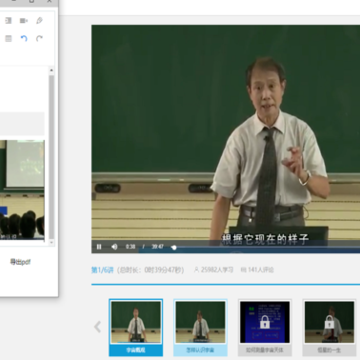Image resolution: width=360 pixels, height=360 pixels.
Task: Click the insert-page icon in the notes toolbar
Action: [8, 21]
